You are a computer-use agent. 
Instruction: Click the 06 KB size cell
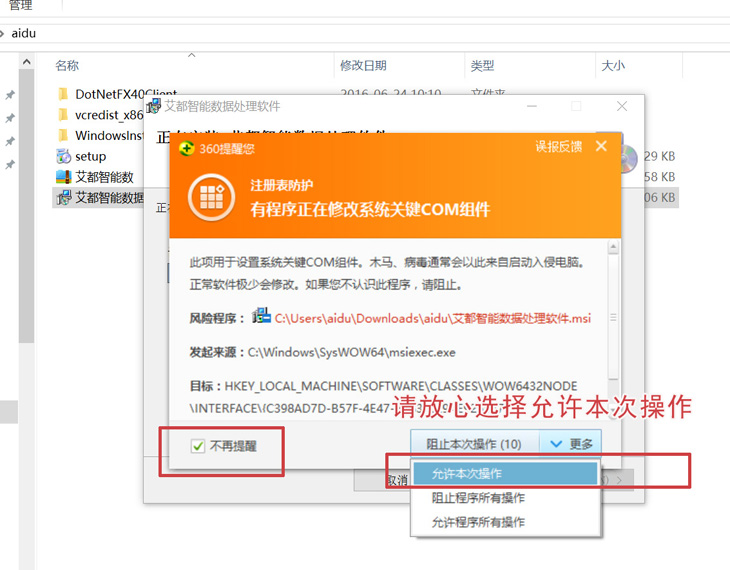point(660,198)
